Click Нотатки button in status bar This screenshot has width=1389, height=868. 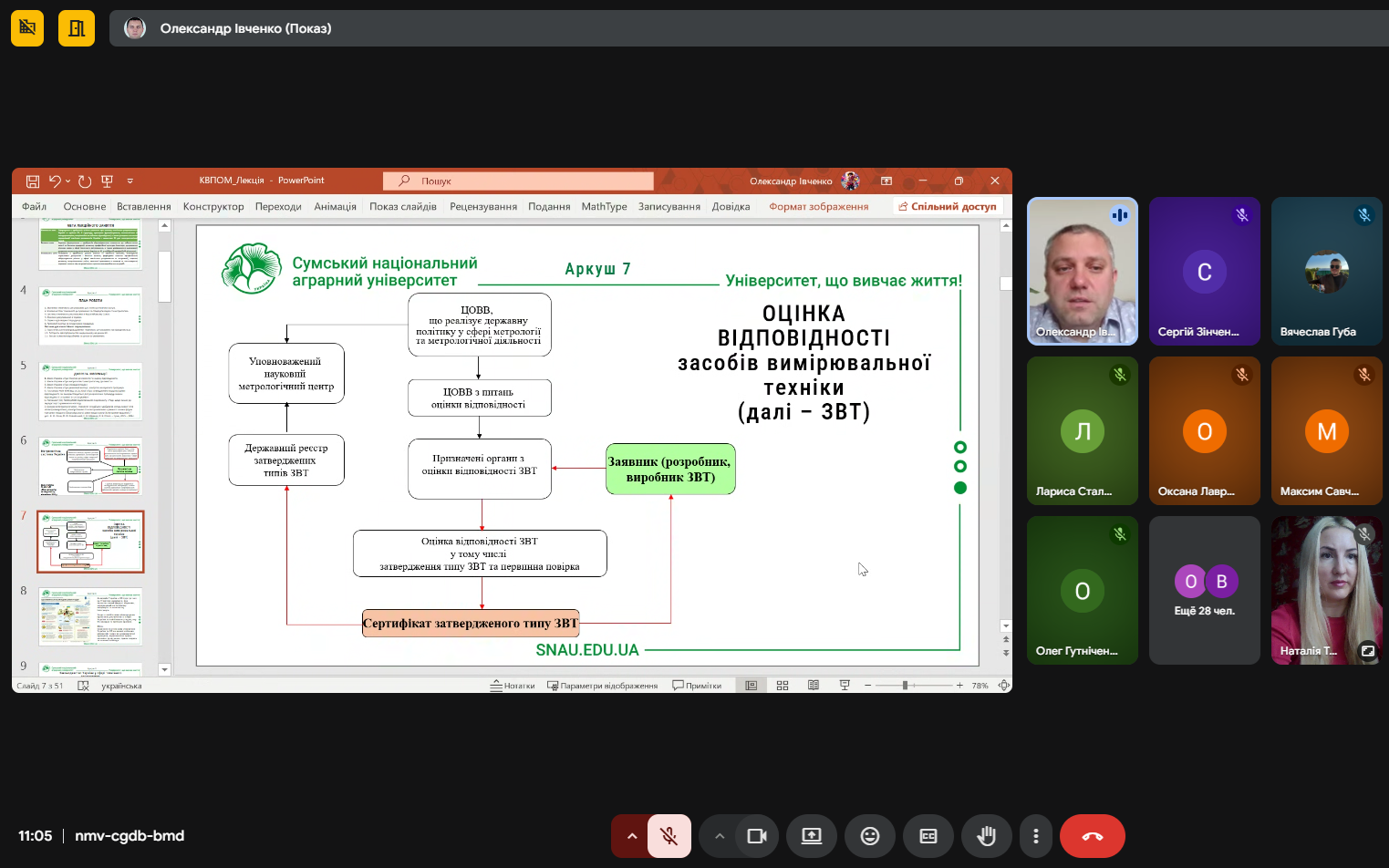513,686
